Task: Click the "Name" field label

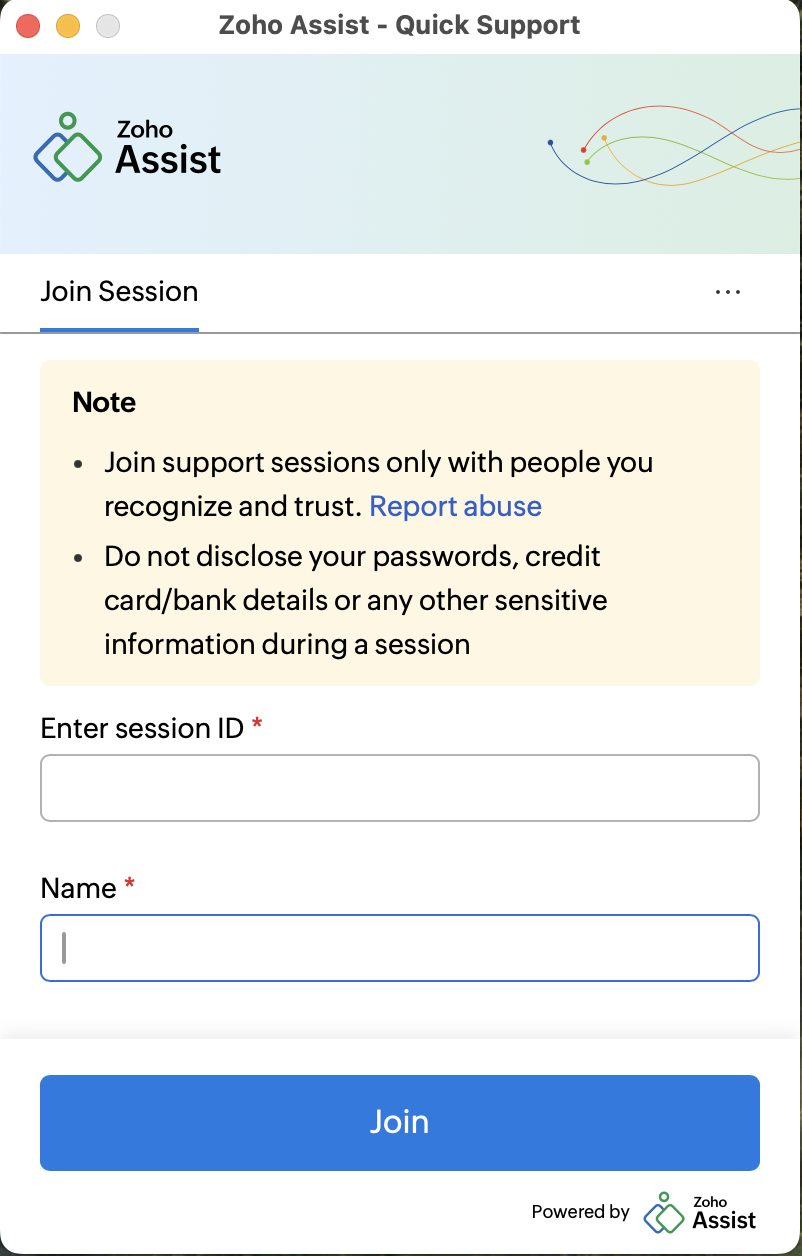Action: [78, 888]
